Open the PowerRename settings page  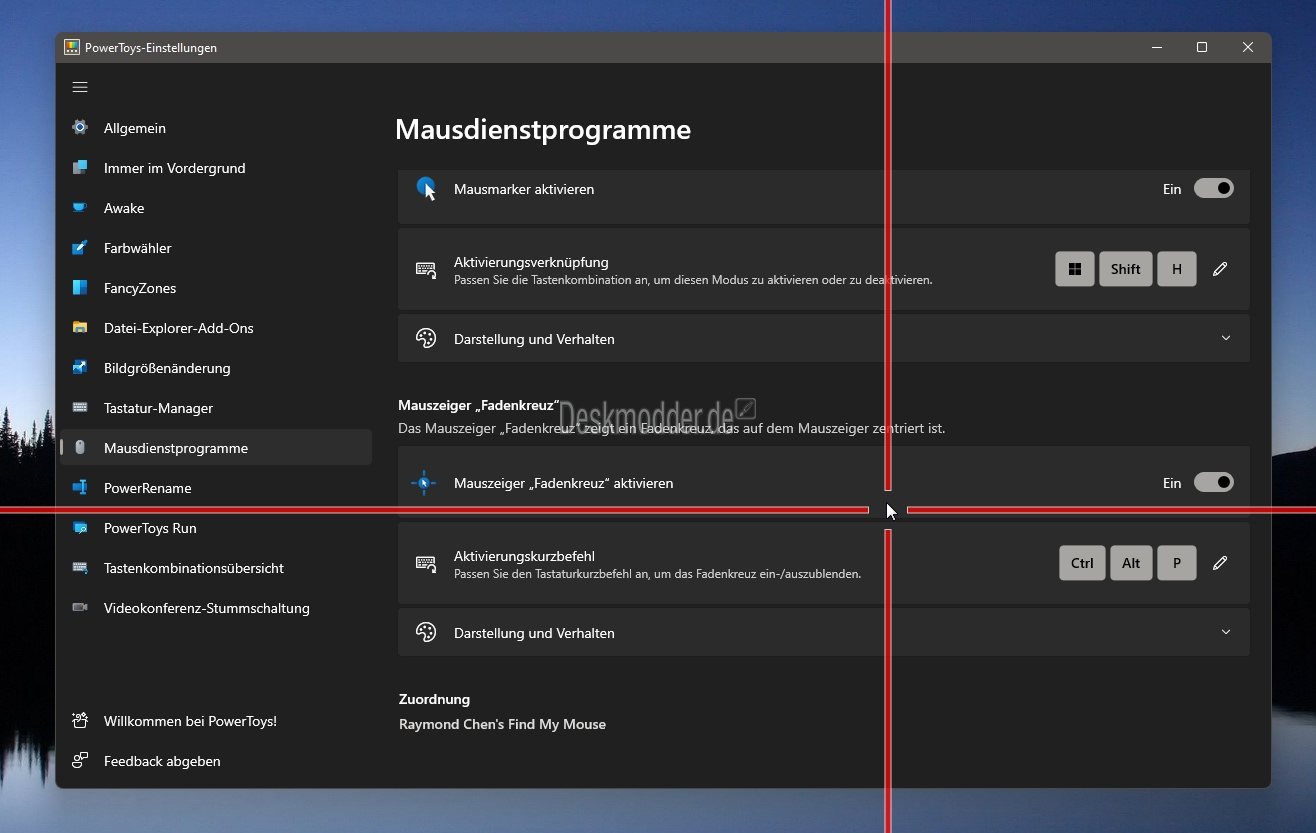pyautogui.click(x=216, y=488)
